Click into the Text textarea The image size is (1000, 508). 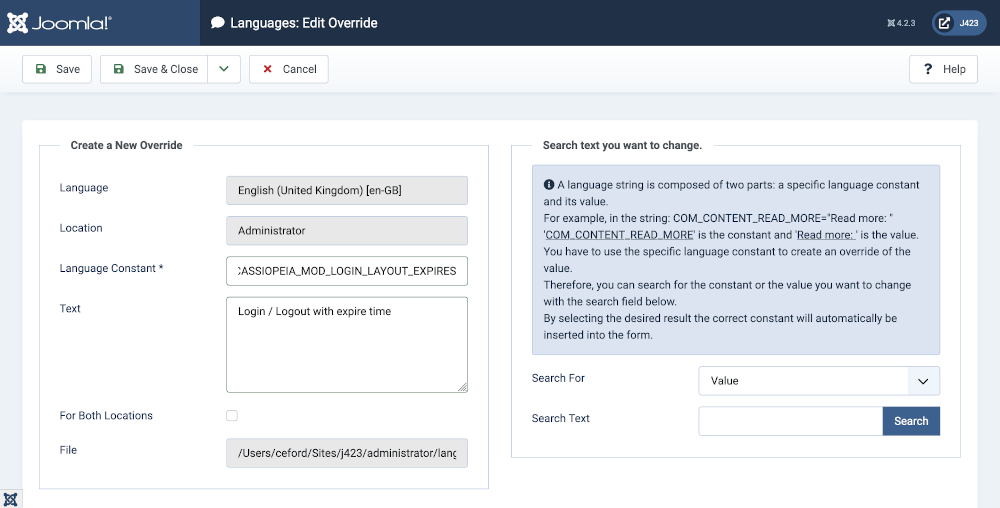pyautogui.click(x=347, y=344)
